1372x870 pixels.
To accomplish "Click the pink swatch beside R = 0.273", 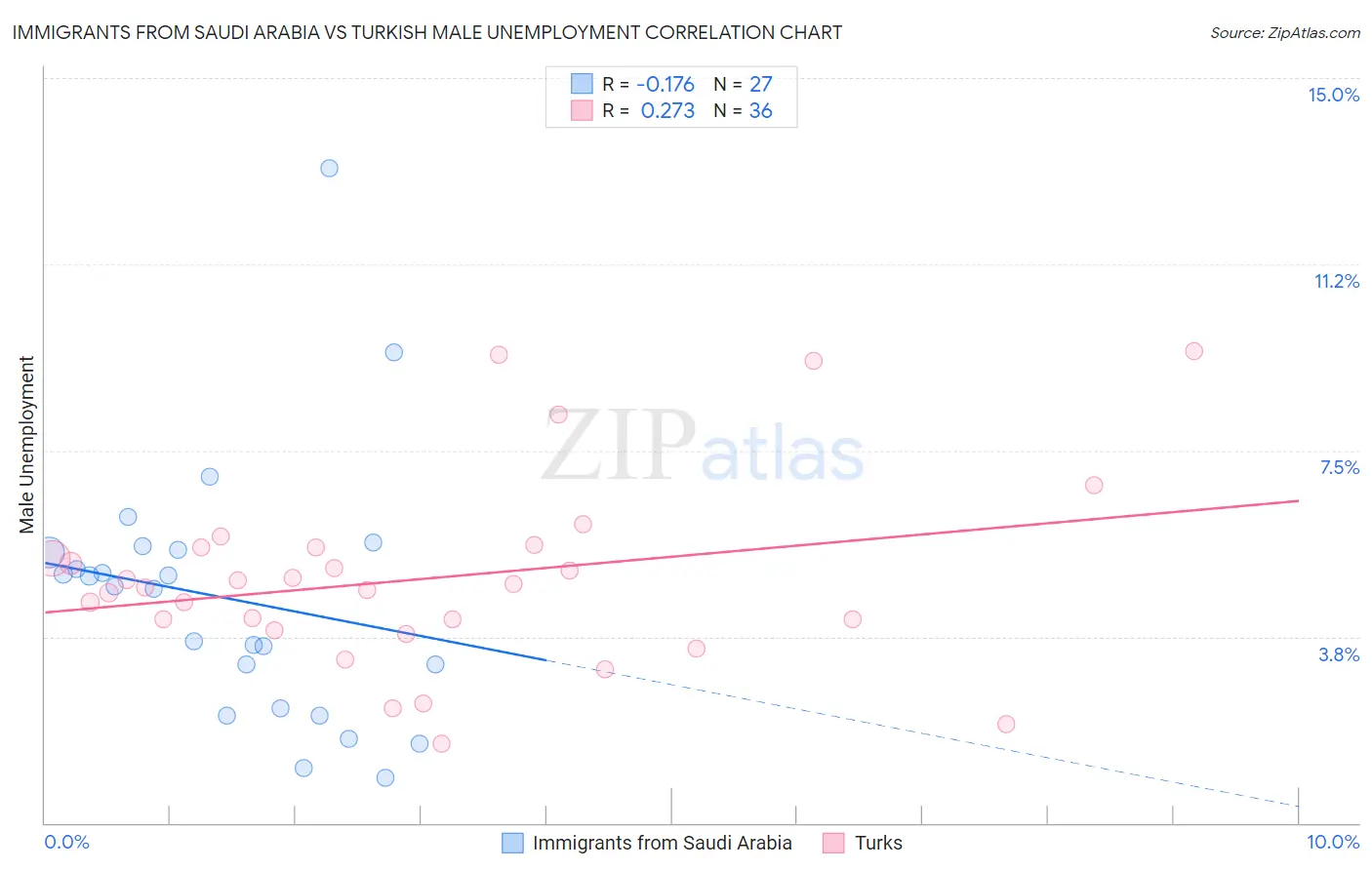I will tap(582, 110).
